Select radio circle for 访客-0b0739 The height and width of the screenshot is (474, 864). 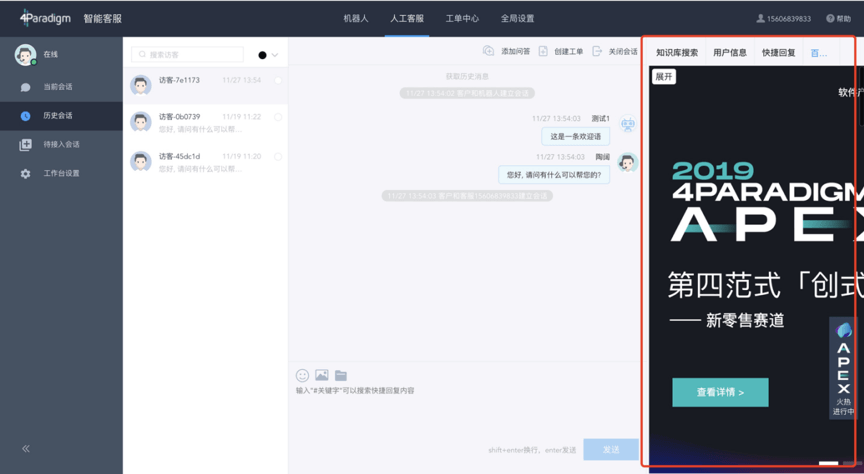click(x=278, y=117)
